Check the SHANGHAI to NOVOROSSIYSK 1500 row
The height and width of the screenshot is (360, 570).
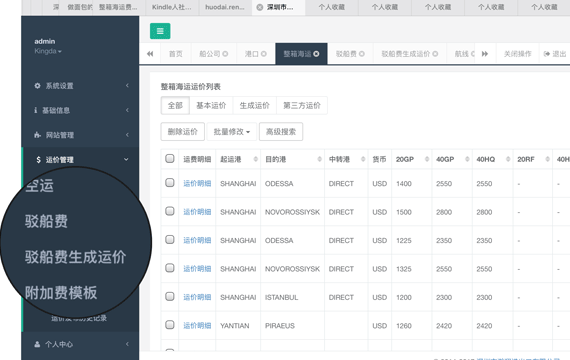coord(170,211)
